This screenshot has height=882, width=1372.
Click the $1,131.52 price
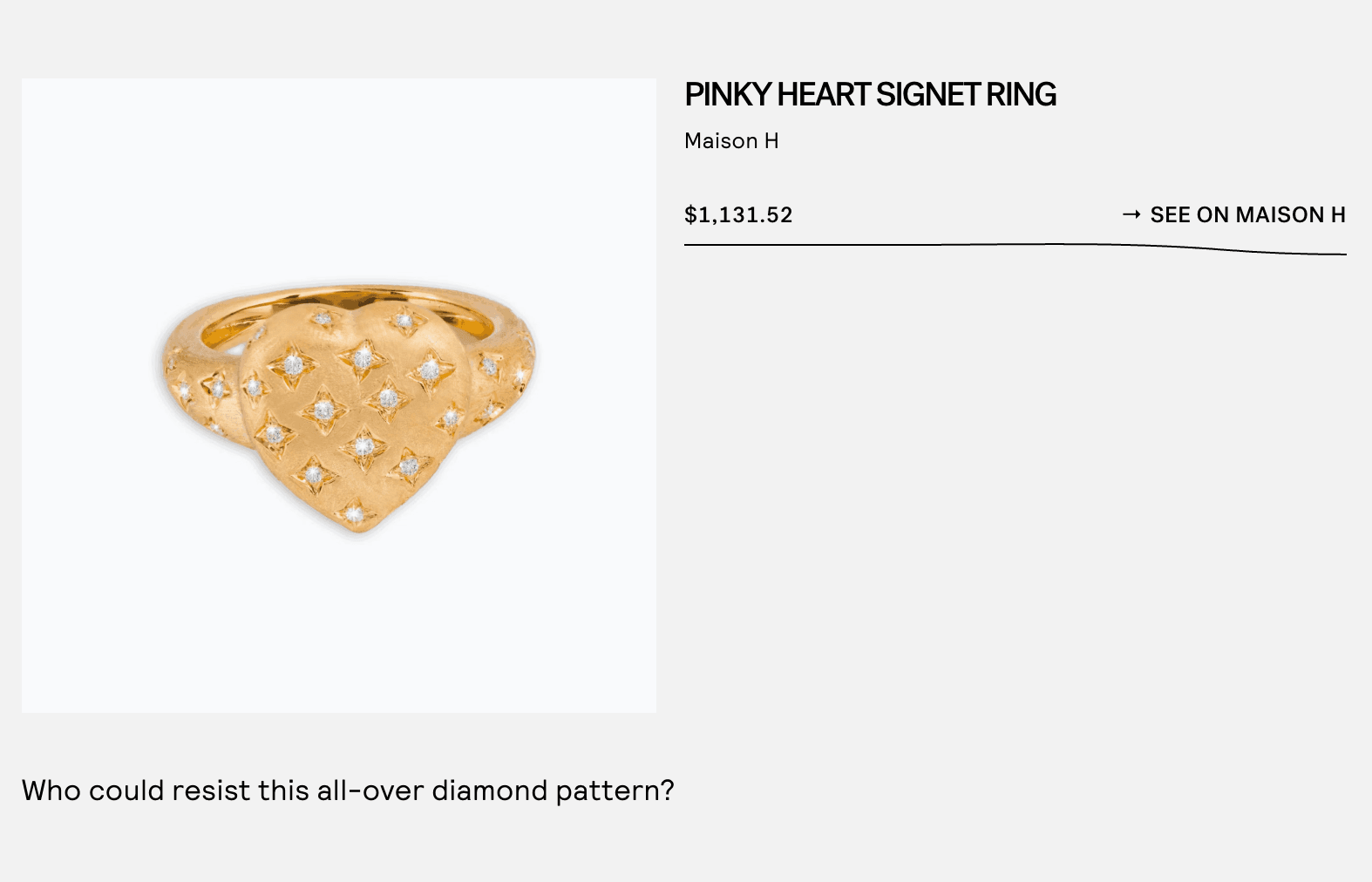[738, 214]
